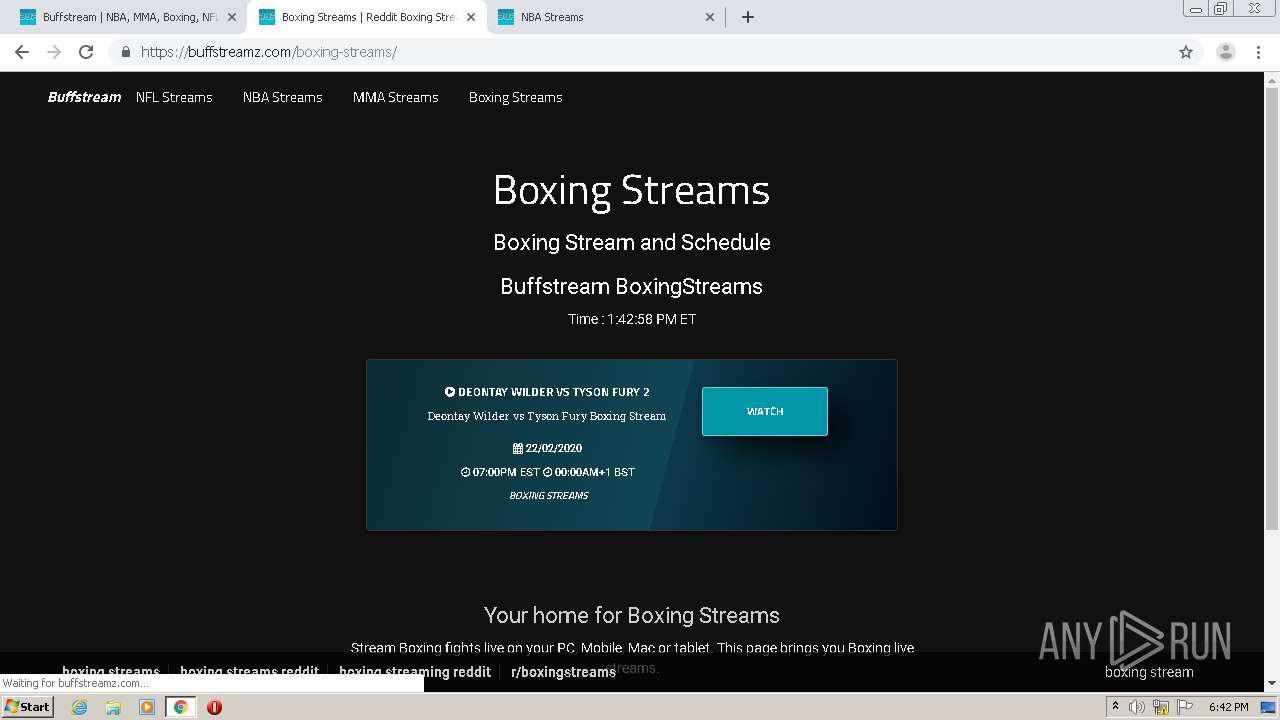1280x720 pixels.
Task: Launch Internet Explorer from the taskbar
Action: coord(79,707)
